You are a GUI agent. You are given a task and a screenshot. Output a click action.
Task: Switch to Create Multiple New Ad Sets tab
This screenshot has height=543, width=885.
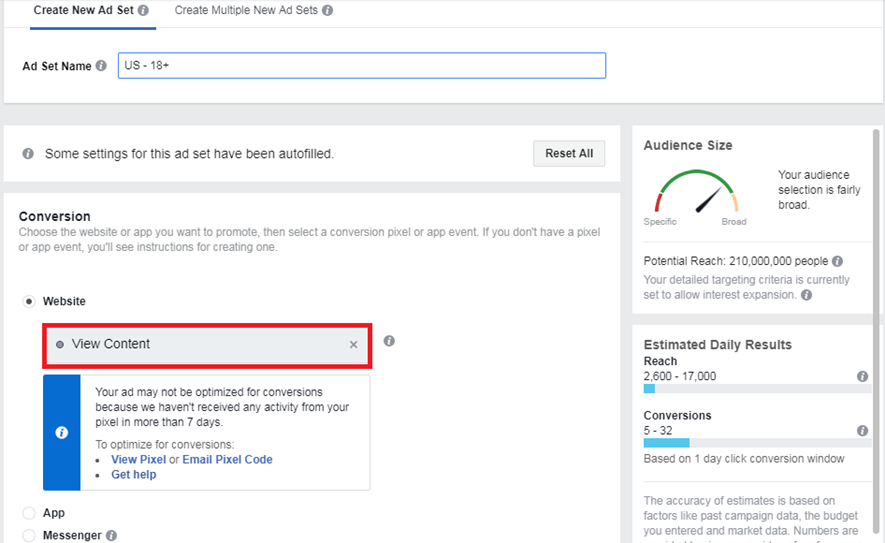coord(246,11)
